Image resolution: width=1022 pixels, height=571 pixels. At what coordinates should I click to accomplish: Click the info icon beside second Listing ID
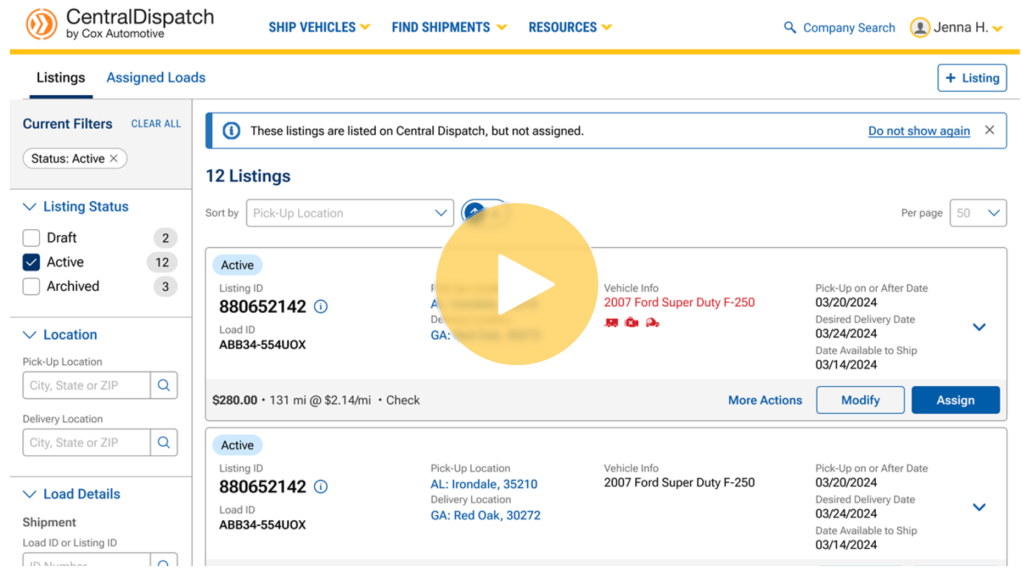pos(321,487)
